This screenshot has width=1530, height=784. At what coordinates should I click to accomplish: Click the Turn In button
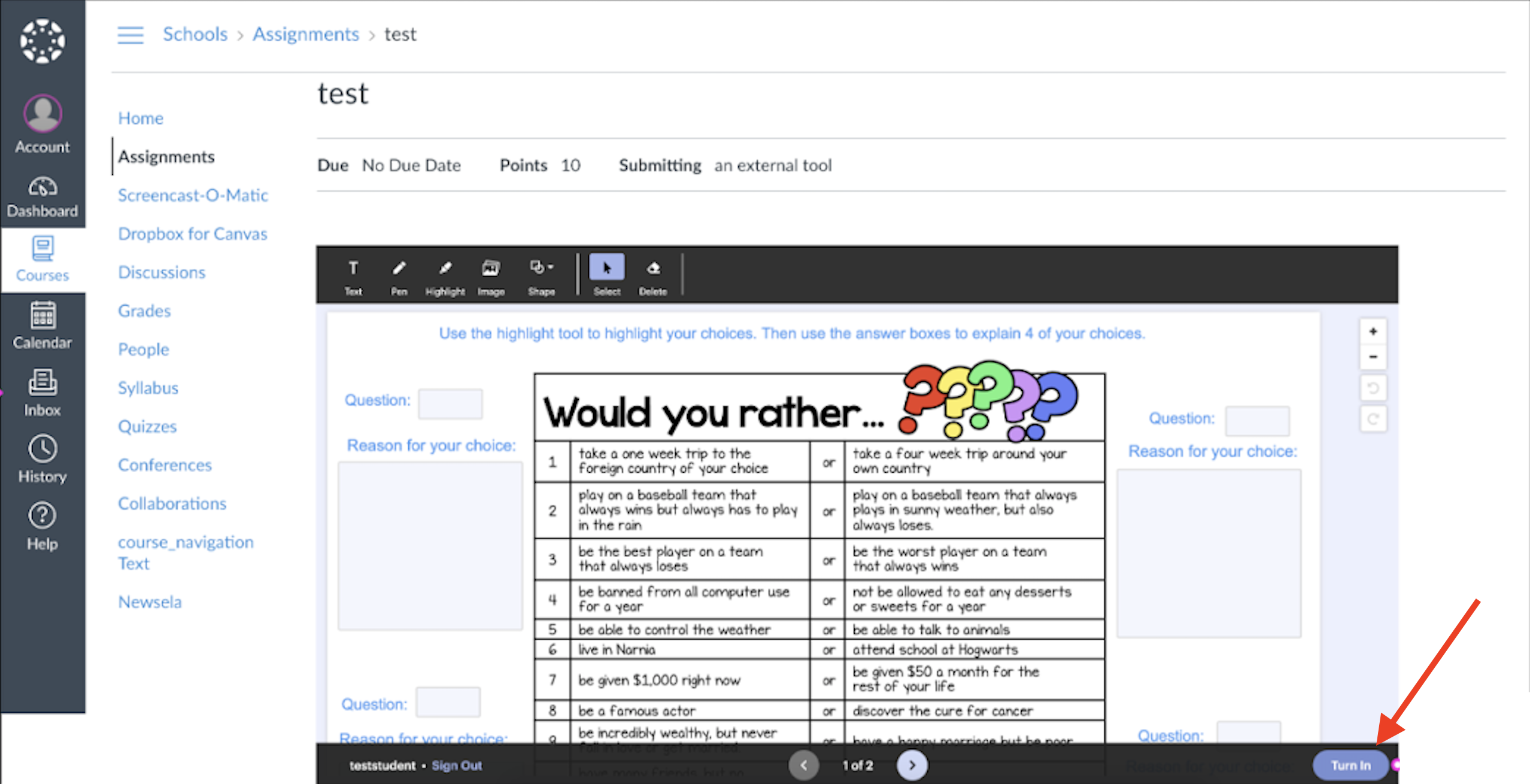(1350, 765)
